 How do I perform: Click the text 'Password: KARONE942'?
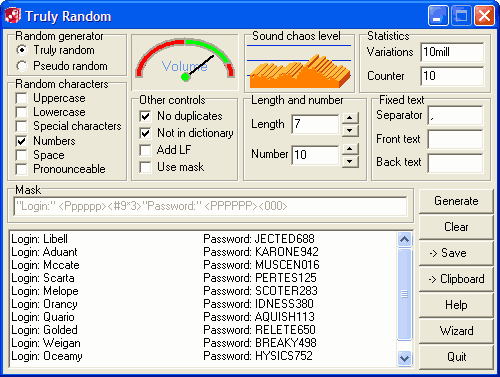(261, 252)
